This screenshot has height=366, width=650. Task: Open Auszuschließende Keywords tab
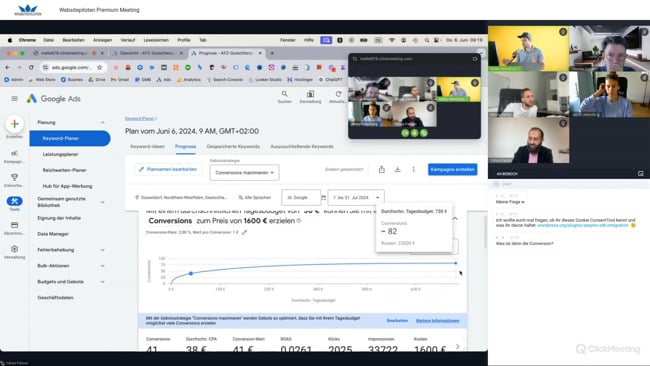click(x=302, y=146)
